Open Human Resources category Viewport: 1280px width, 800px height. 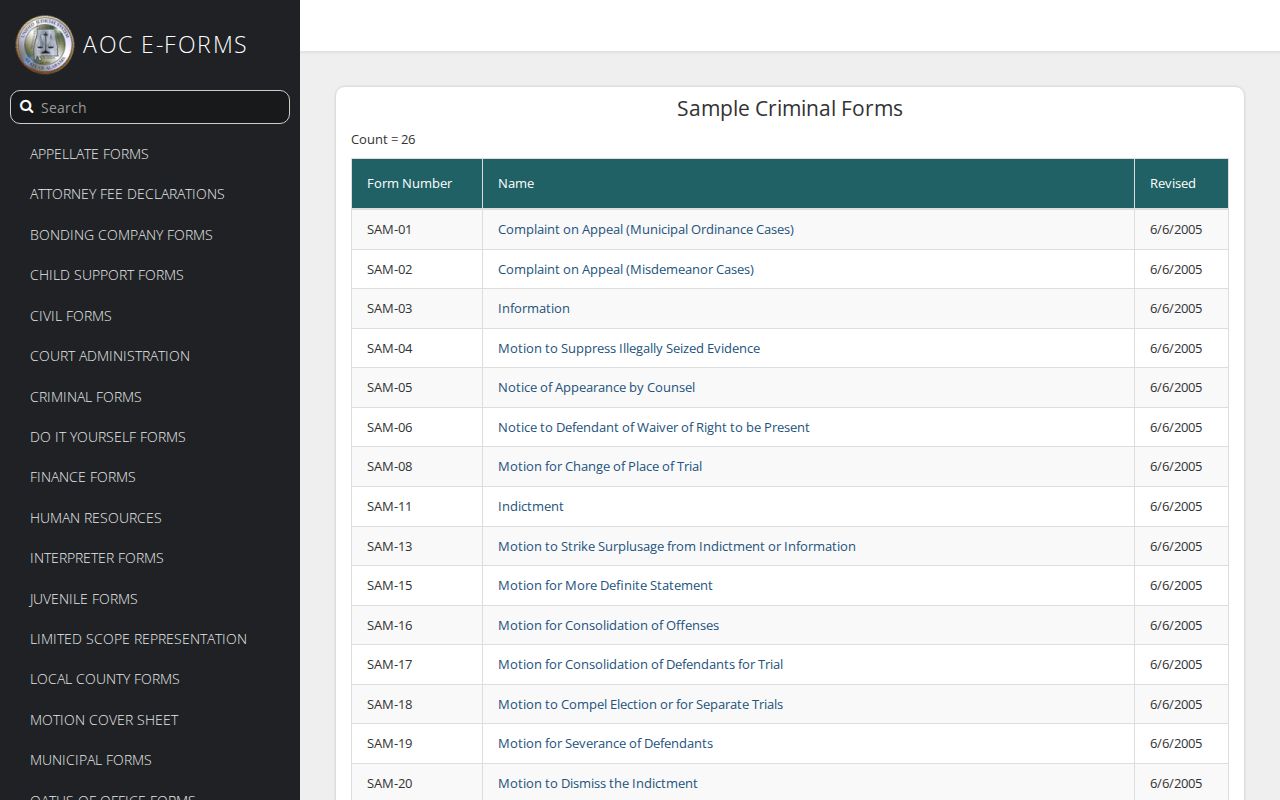(96, 518)
